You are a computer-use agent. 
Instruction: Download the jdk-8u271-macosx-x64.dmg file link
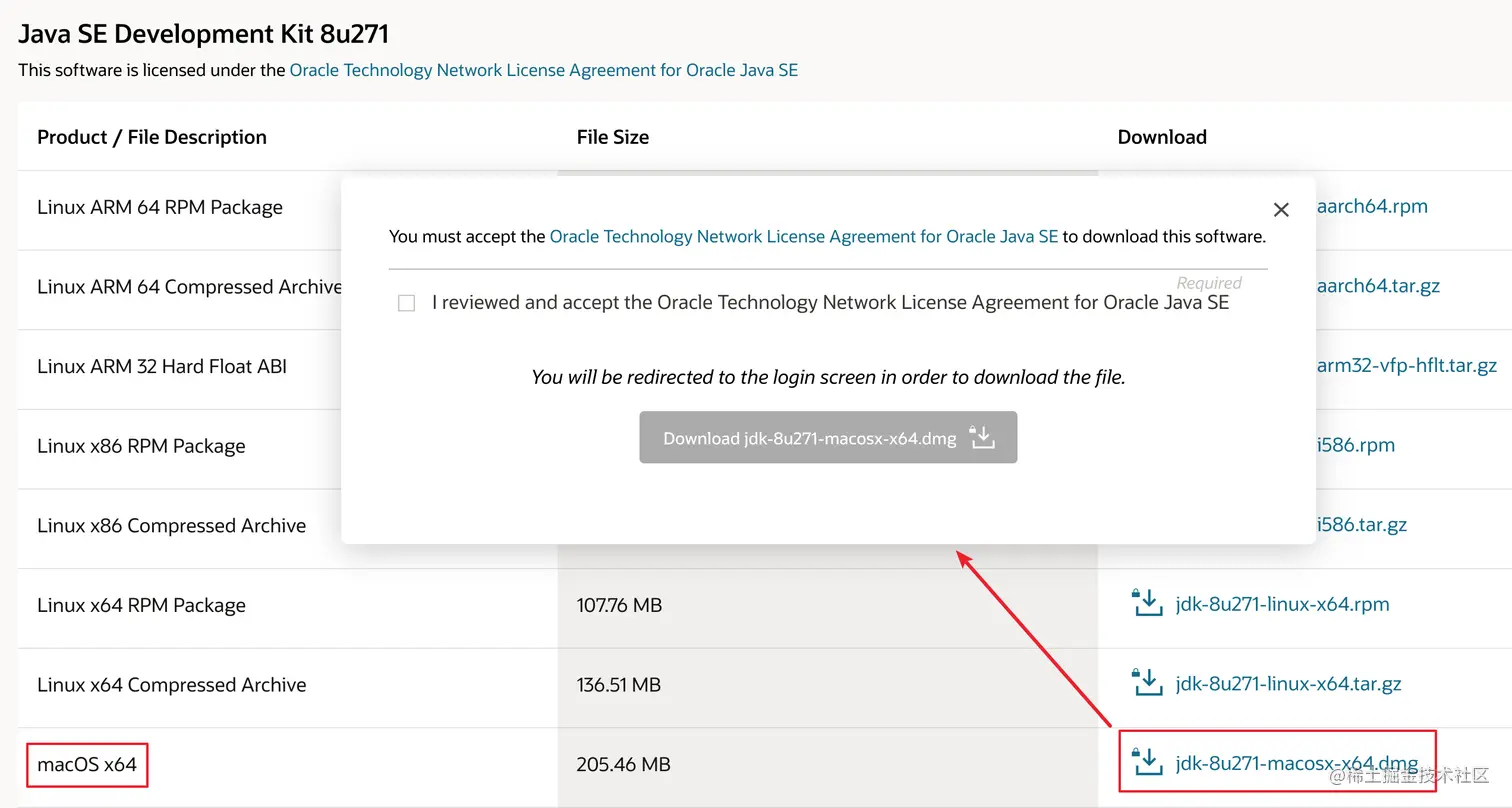(x=1297, y=764)
